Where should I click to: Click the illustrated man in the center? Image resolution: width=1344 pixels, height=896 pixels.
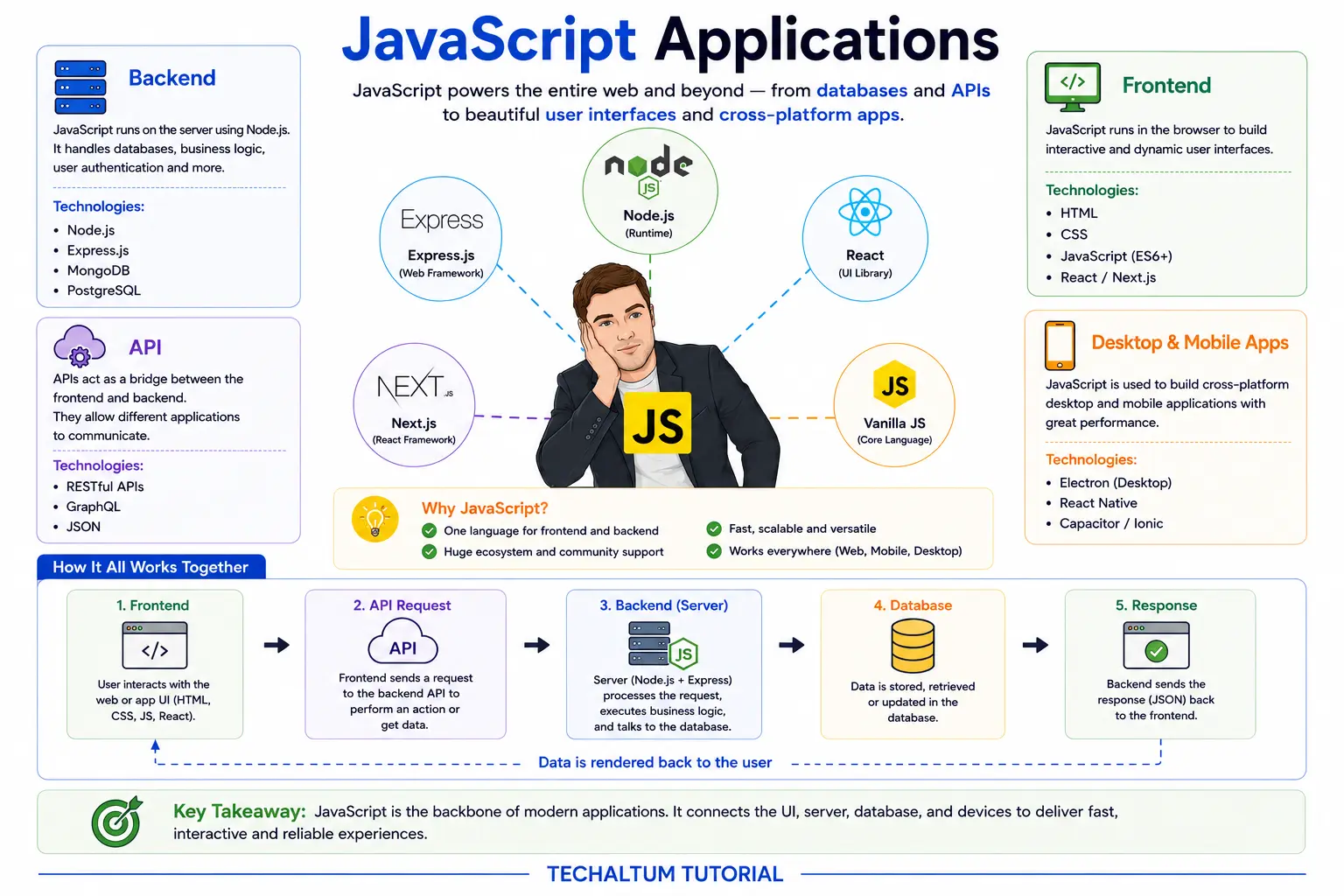point(656,376)
